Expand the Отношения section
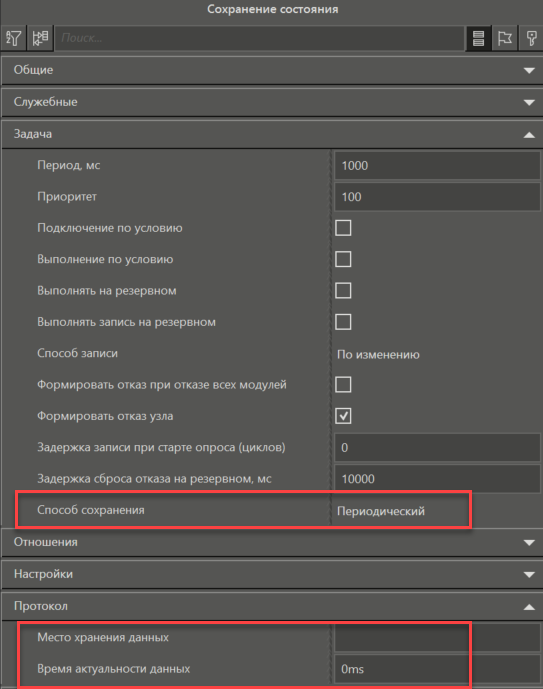Viewport: 543px width, 689px height. pyautogui.click(x=529, y=543)
